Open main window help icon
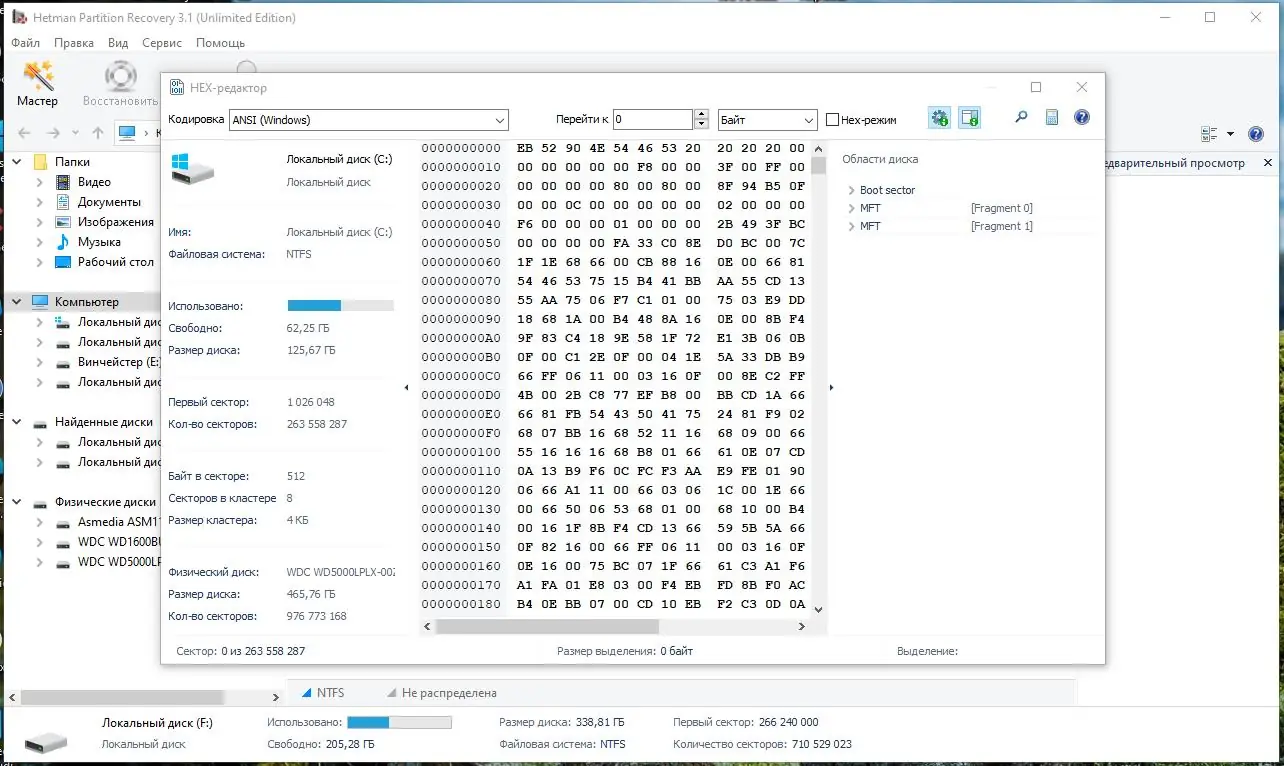This screenshot has height=766, width=1284. tap(1256, 133)
